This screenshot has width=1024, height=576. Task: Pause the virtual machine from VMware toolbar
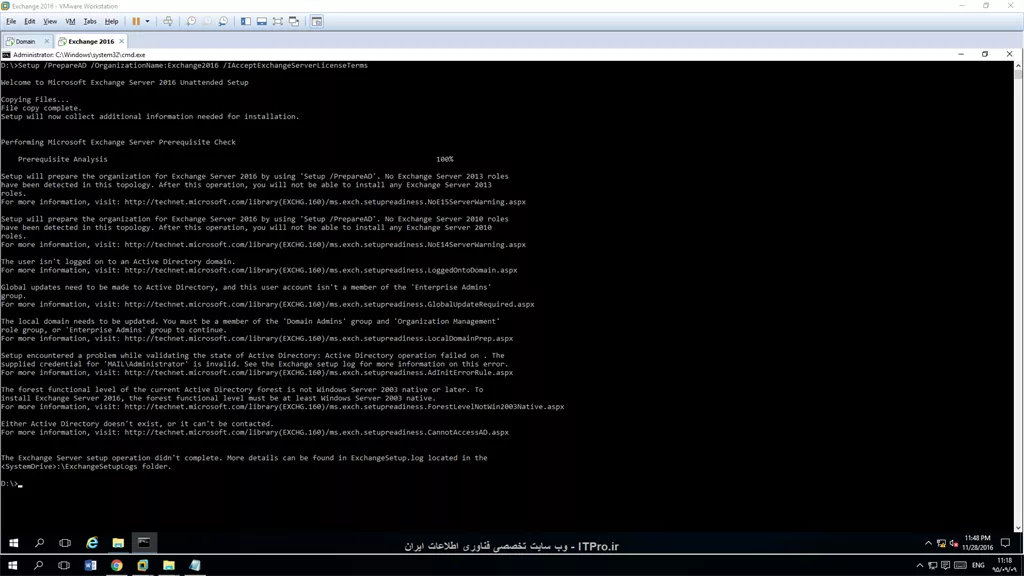pyautogui.click(x=136, y=22)
